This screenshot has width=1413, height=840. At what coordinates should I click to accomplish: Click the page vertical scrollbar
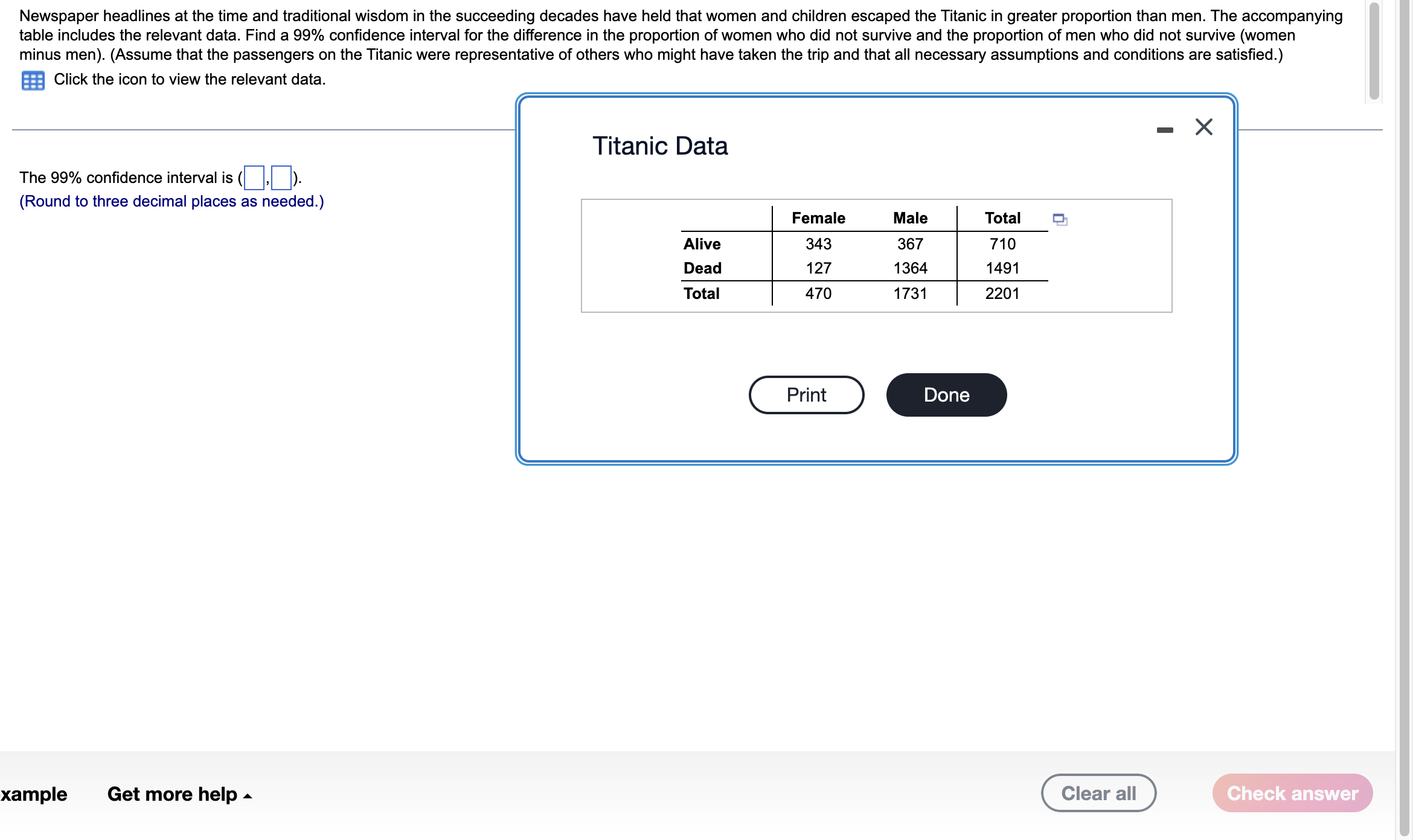[x=1404, y=417]
